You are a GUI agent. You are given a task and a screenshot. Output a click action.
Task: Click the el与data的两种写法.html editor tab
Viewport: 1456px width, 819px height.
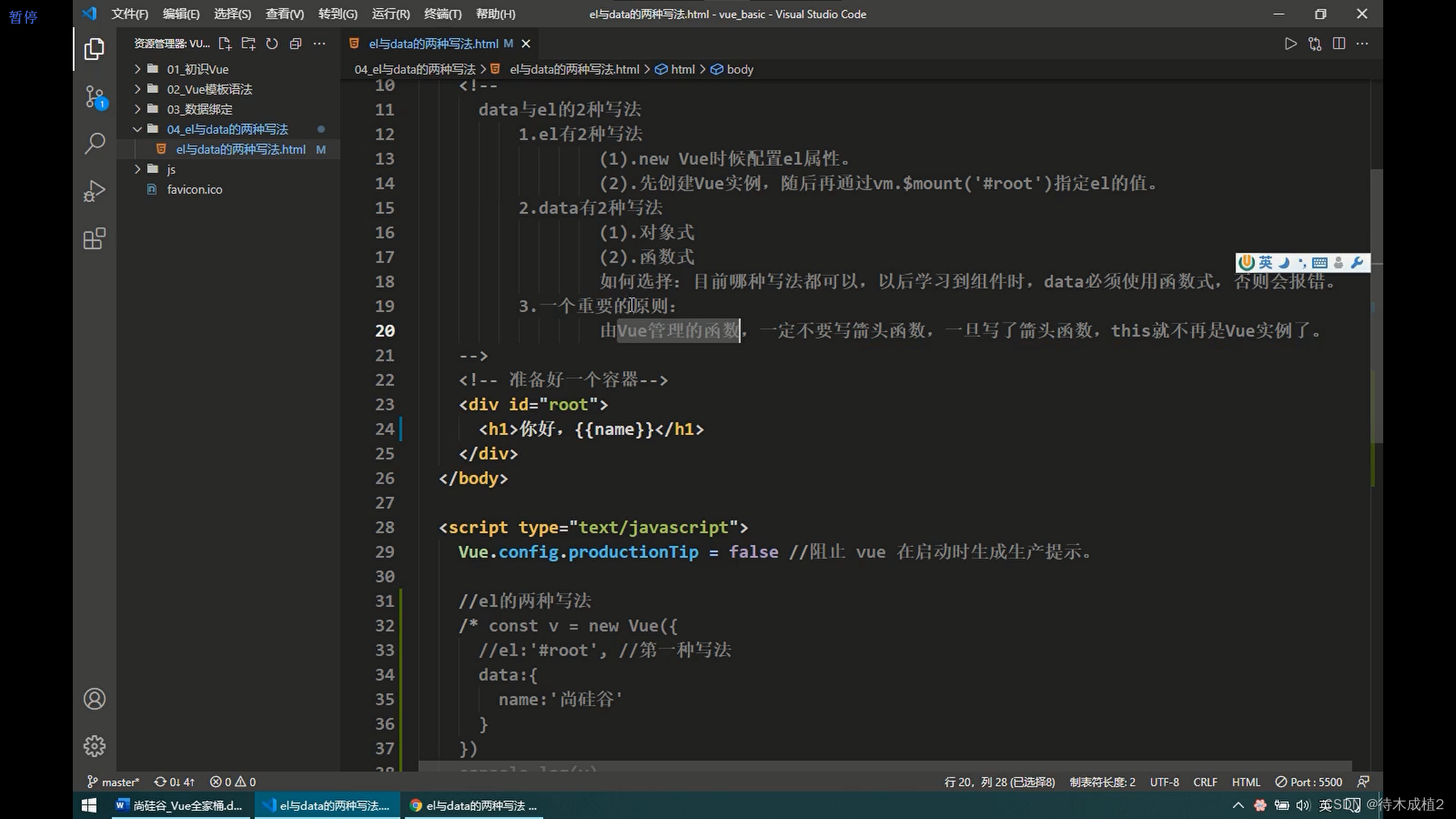440,44
